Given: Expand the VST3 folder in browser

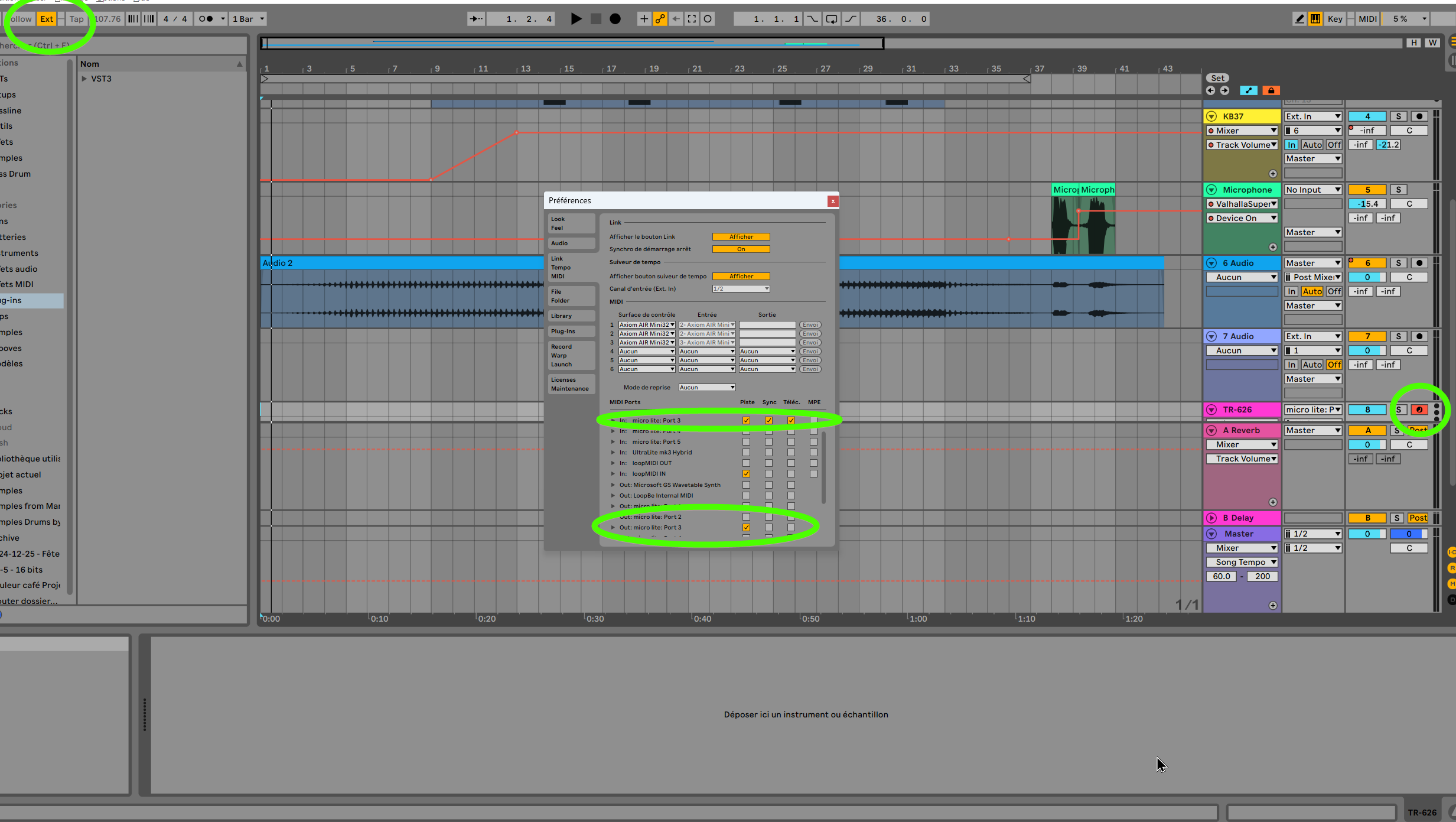Looking at the screenshot, I should 84,79.
